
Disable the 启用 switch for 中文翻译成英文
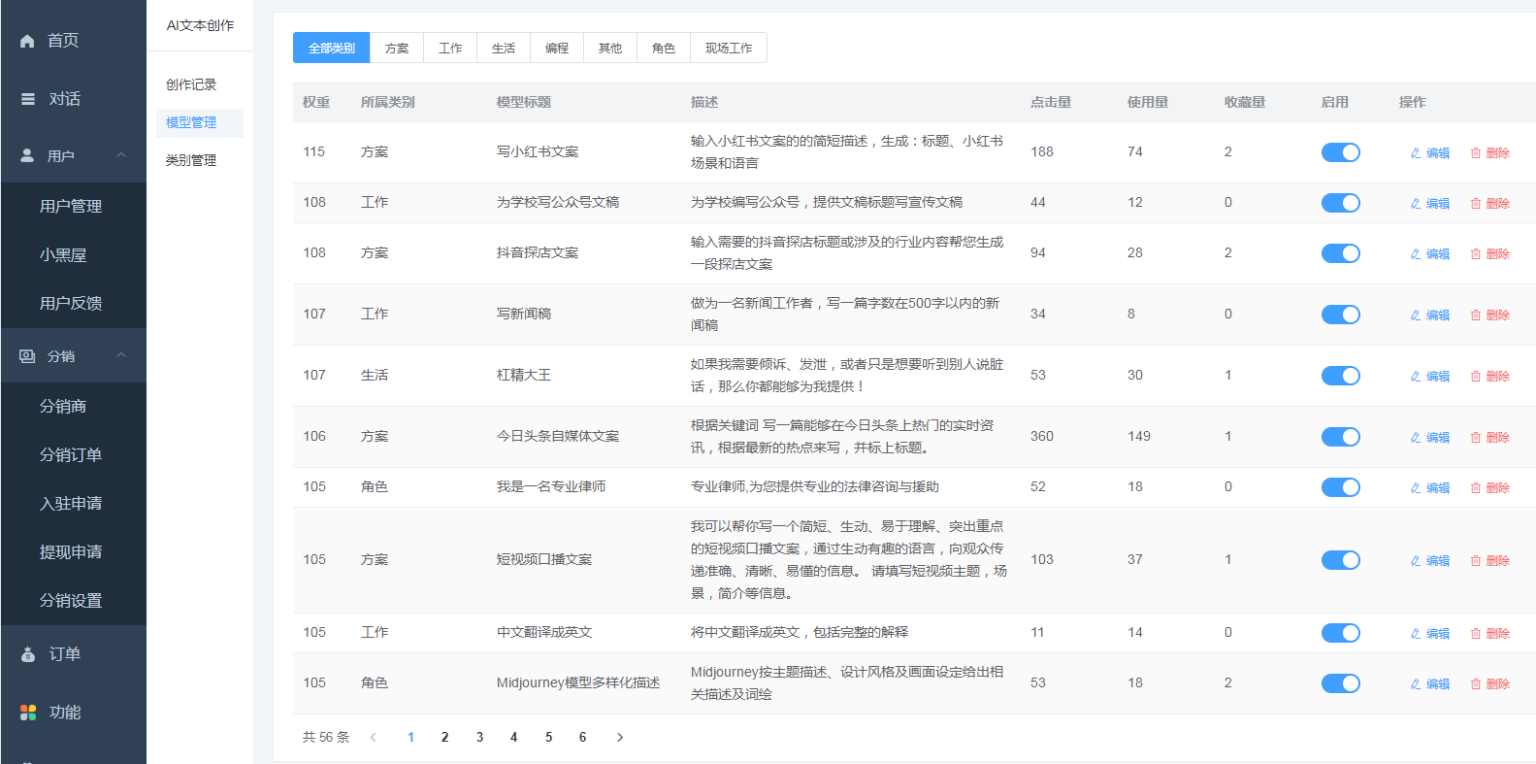tap(1340, 632)
